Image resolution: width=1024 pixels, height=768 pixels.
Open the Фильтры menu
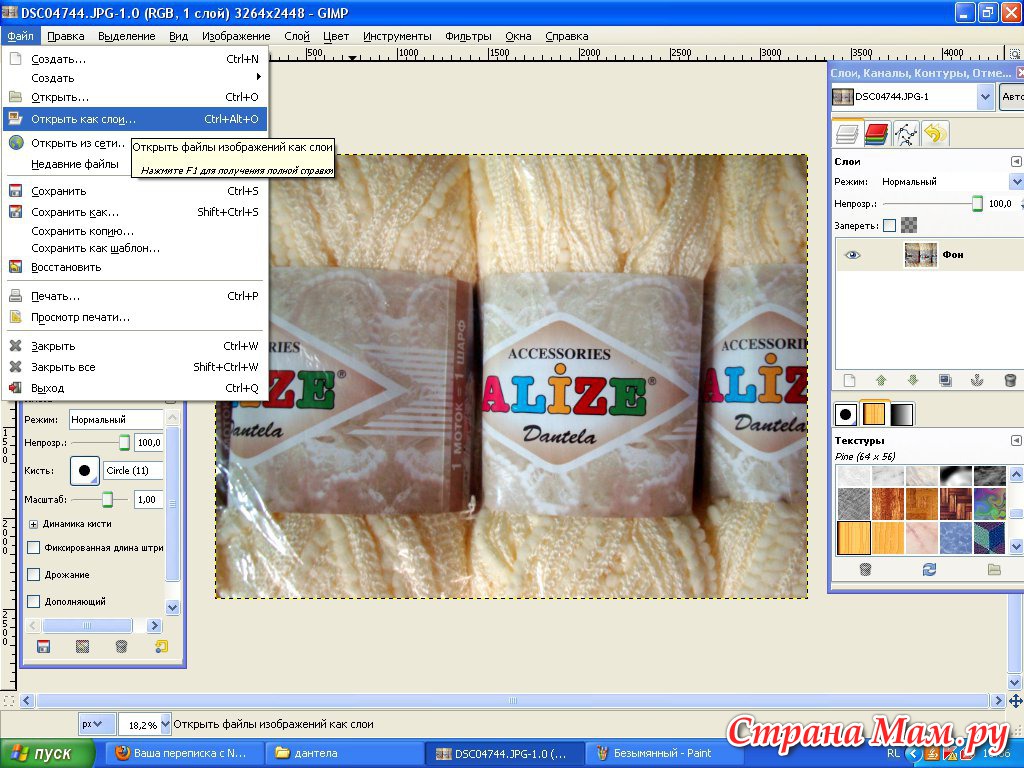[x=468, y=36]
